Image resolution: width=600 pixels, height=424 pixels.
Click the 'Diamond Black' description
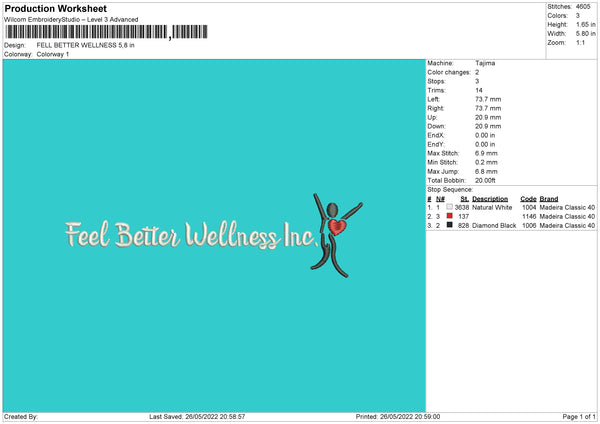(494, 226)
